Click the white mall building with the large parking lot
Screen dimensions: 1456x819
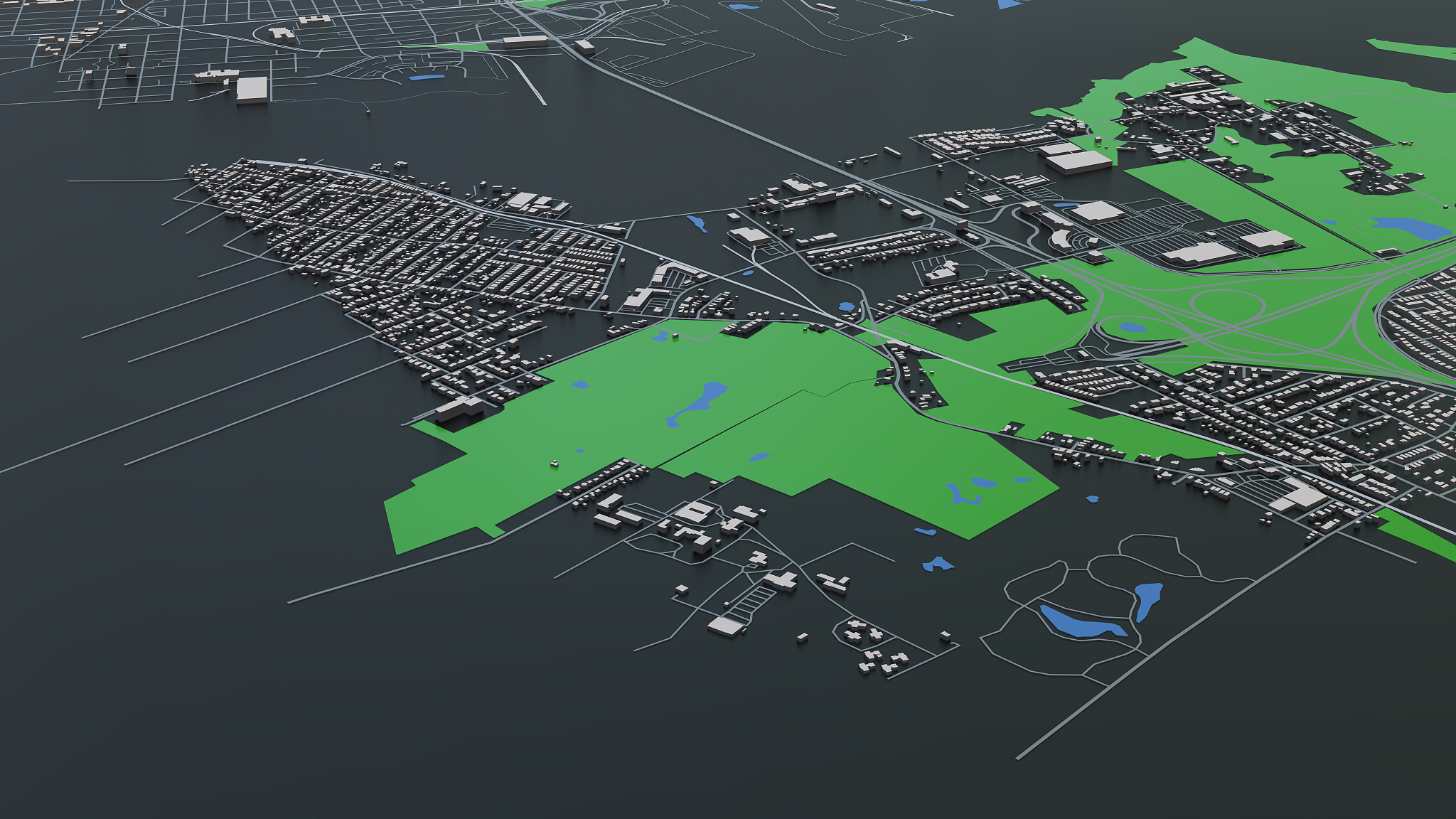click(x=1097, y=212)
